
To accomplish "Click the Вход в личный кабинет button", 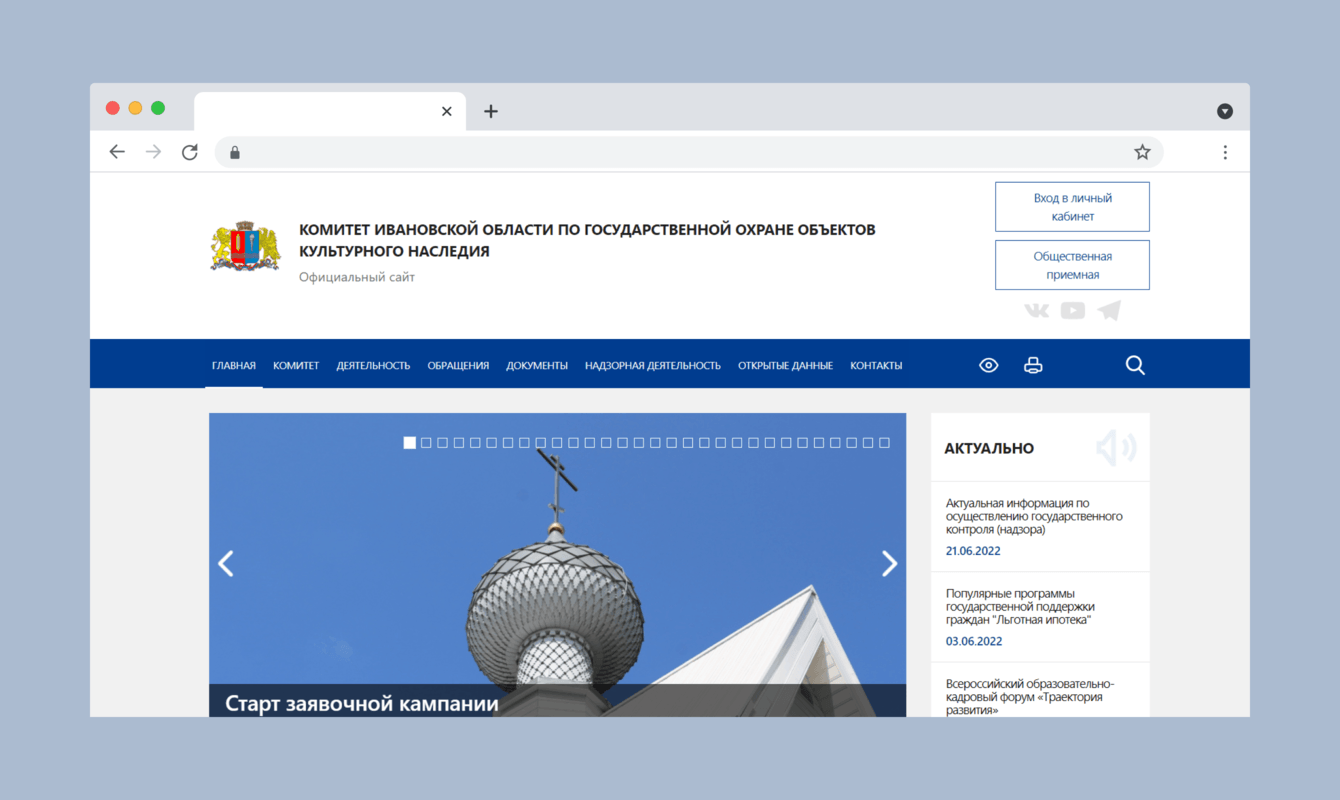I will click(x=1071, y=206).
